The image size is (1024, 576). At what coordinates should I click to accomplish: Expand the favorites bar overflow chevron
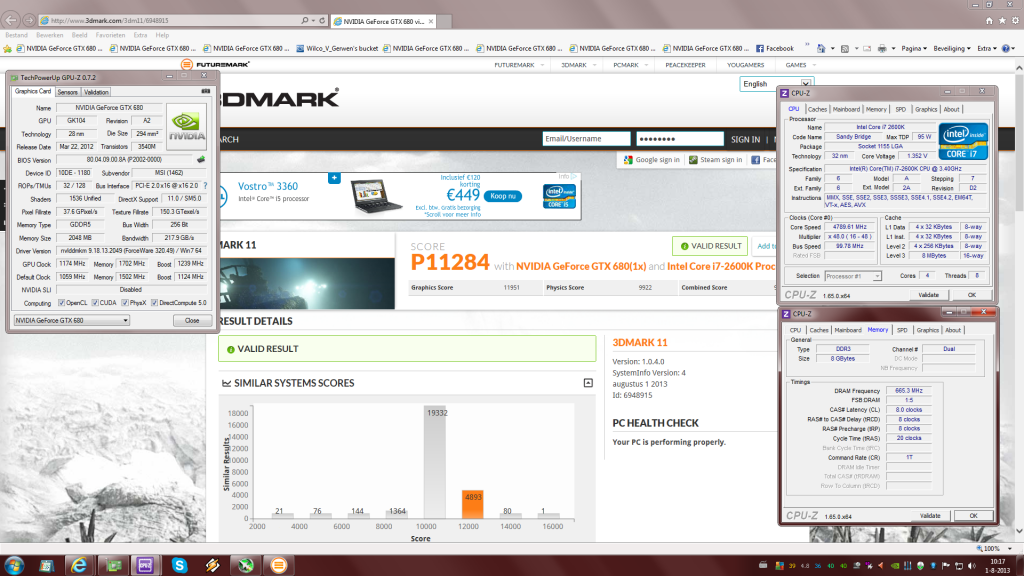[807, 46]
